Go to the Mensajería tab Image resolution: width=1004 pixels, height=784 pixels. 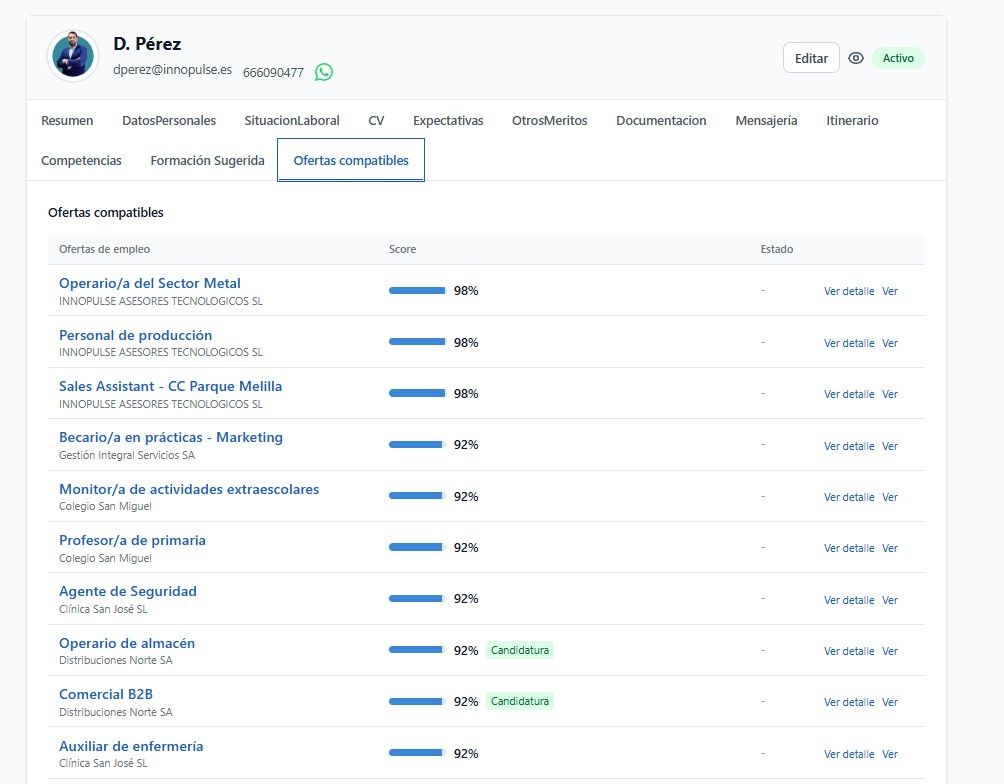(x=766, y=120)
